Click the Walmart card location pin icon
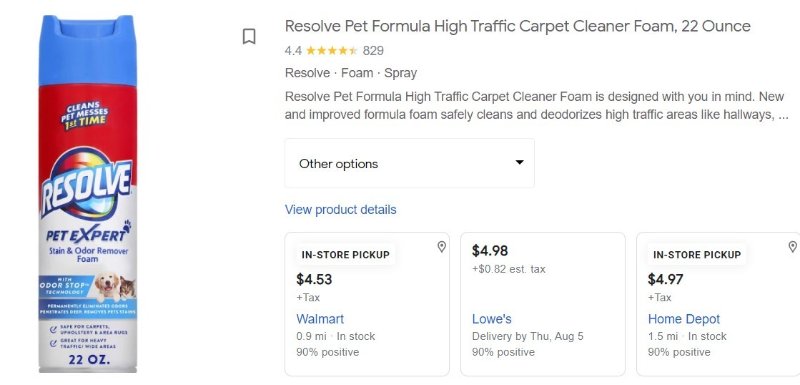Image resolution: width=800 pixels, height=385 pixels. (441, 247)
